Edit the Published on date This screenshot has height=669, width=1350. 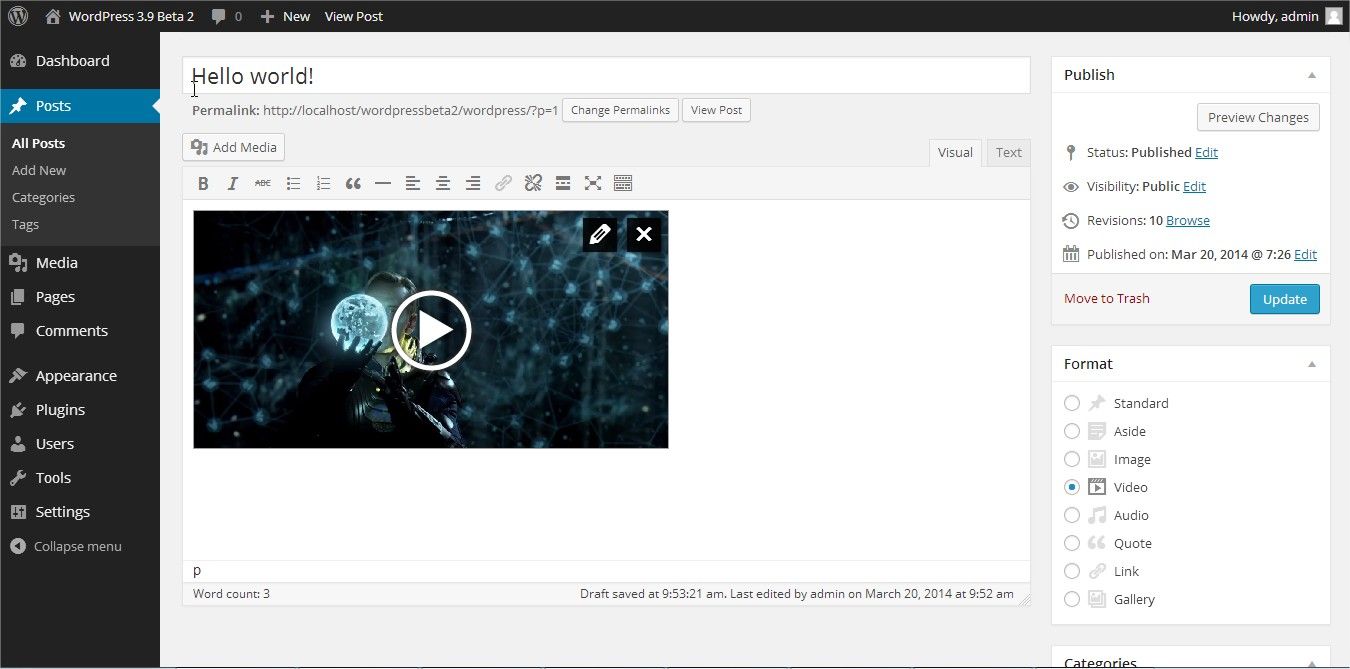pyautogui.click(x=1305, y=254)
